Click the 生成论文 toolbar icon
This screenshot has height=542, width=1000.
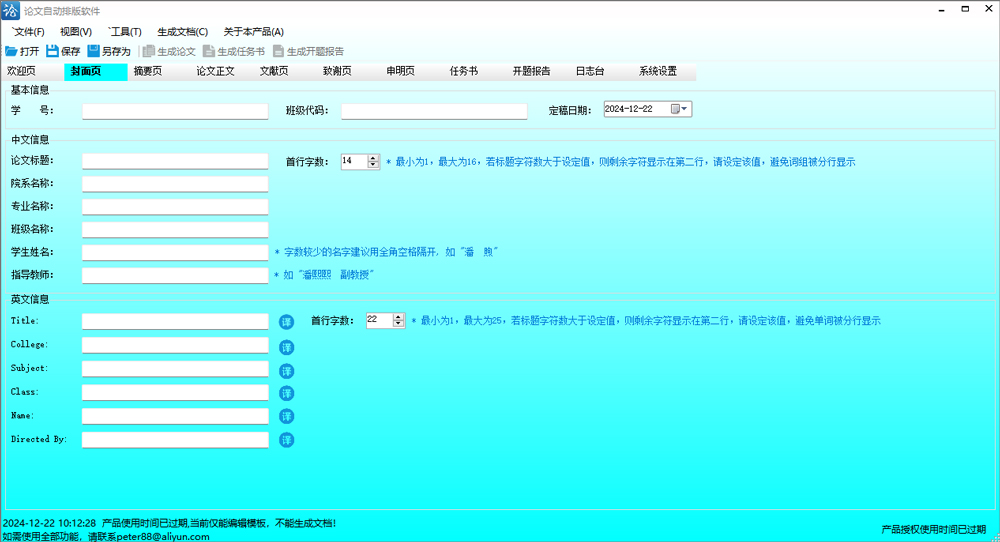pos(149,51)
